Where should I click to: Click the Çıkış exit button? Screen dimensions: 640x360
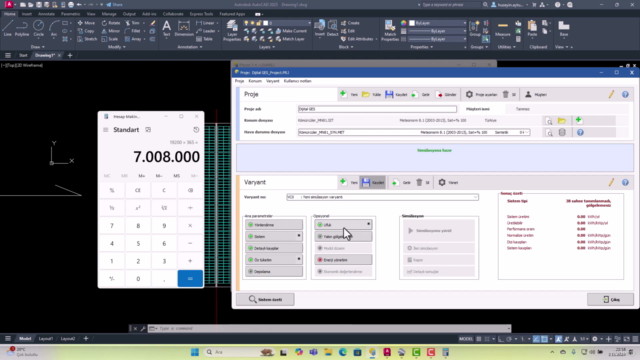[x=611, y=300]
